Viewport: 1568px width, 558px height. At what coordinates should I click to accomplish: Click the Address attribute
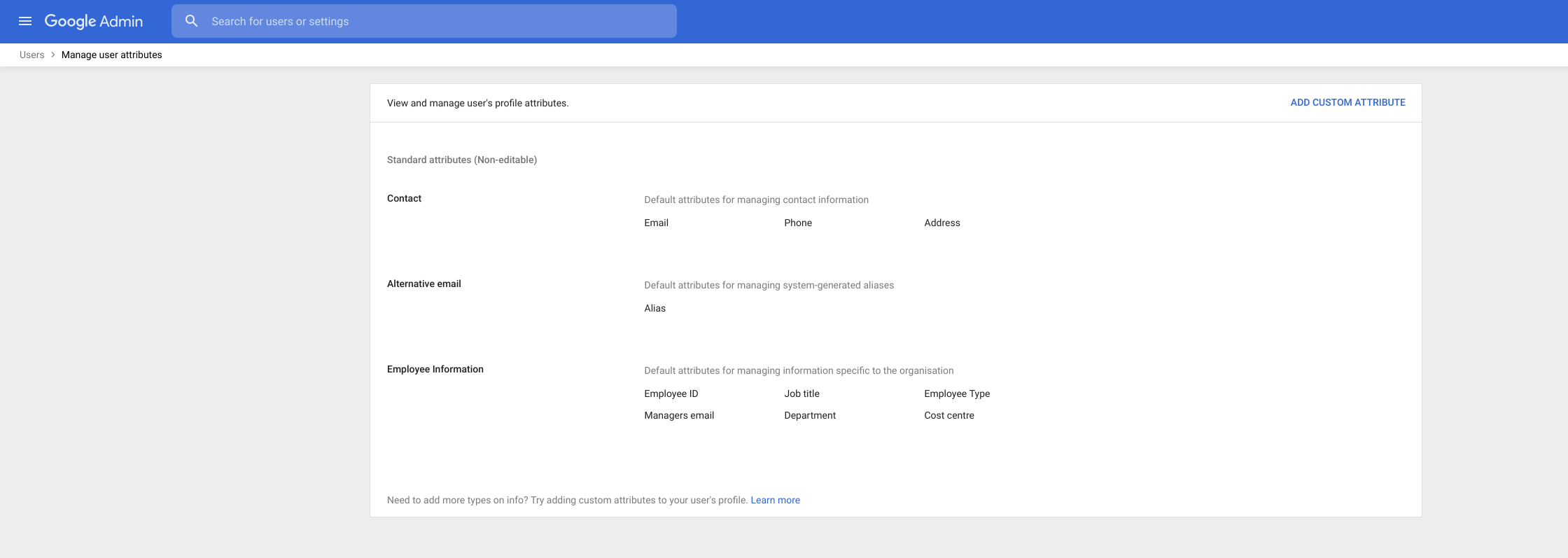pyautogui.click(x=941, y=223)
